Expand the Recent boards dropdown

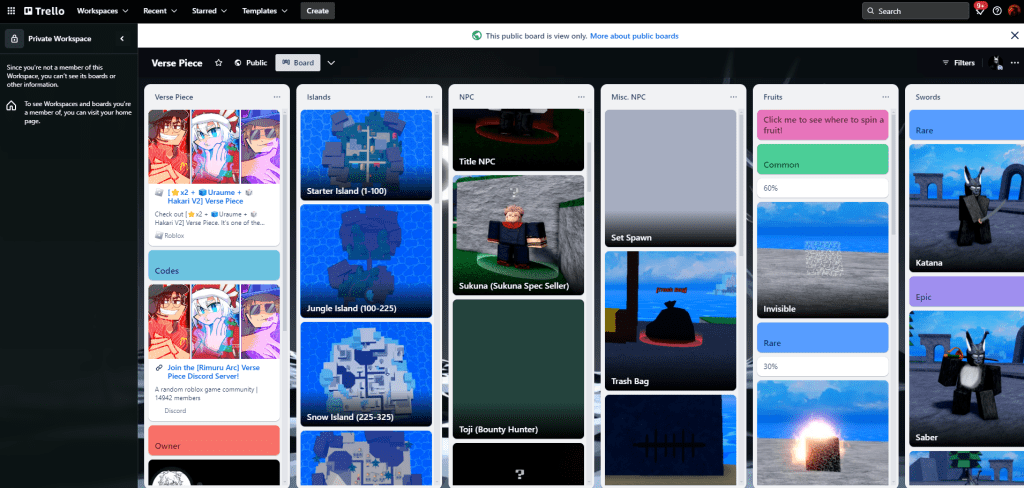point(160,10)
